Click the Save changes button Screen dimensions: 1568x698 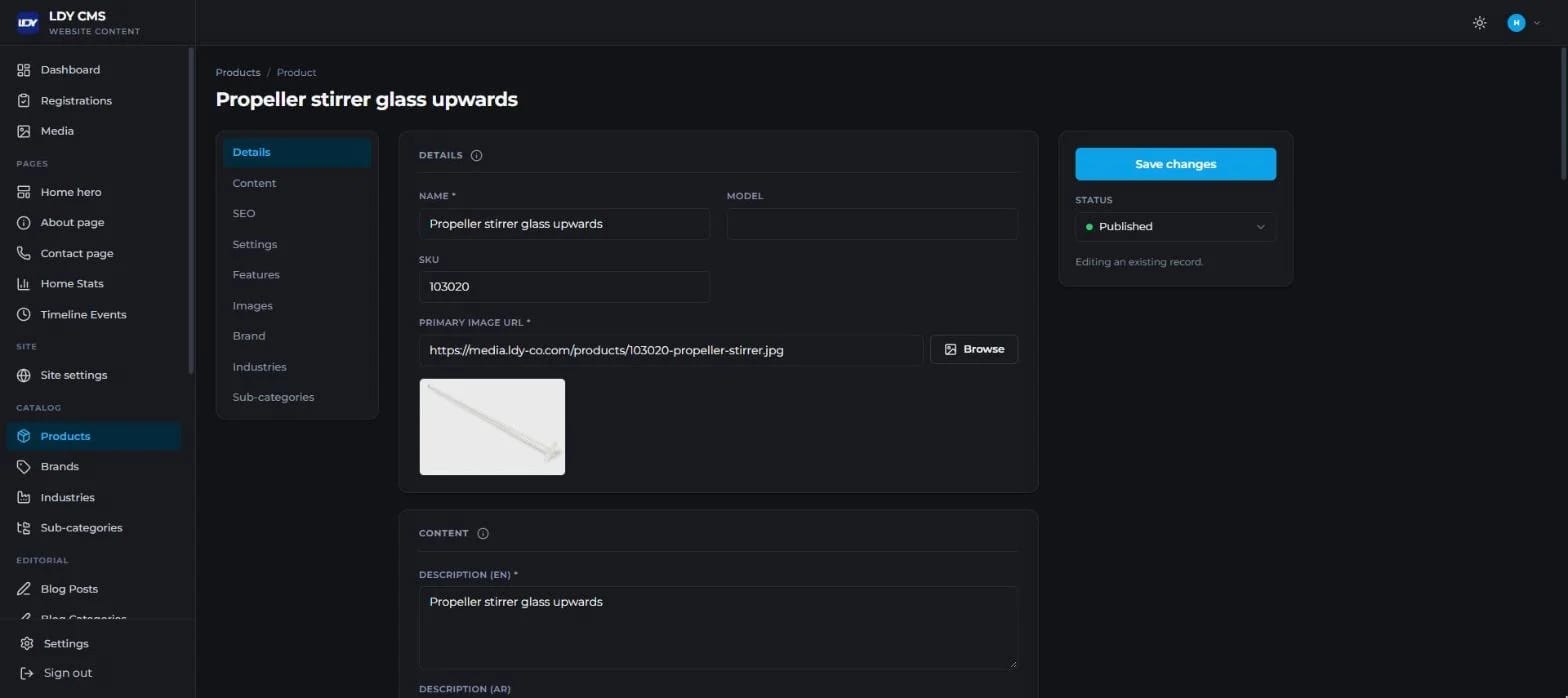click(x=1176, y=164)
